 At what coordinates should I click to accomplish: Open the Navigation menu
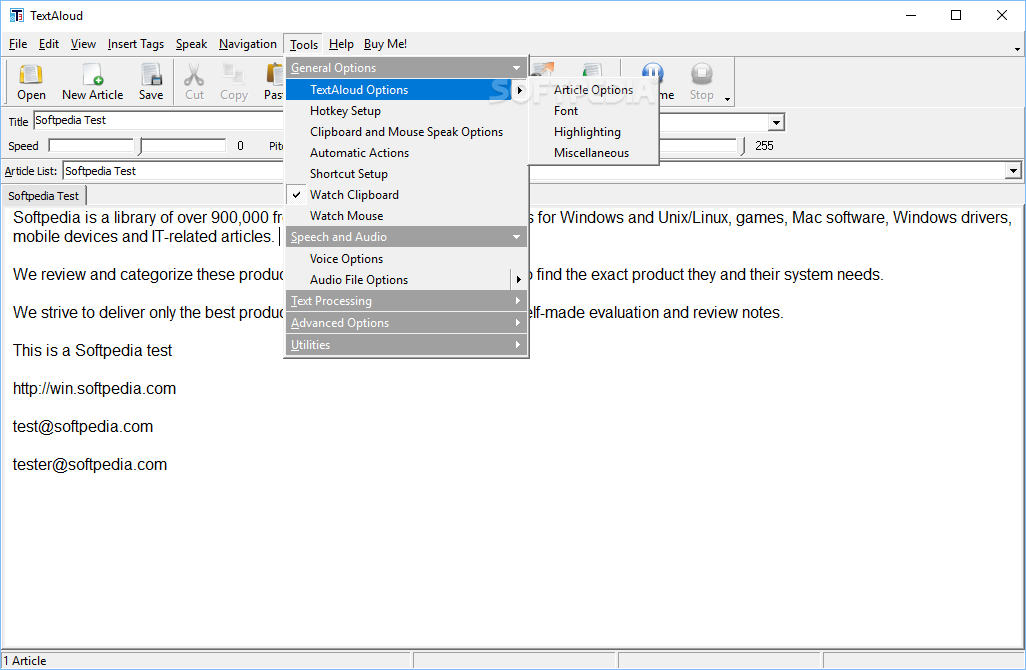tap(247, 44)
